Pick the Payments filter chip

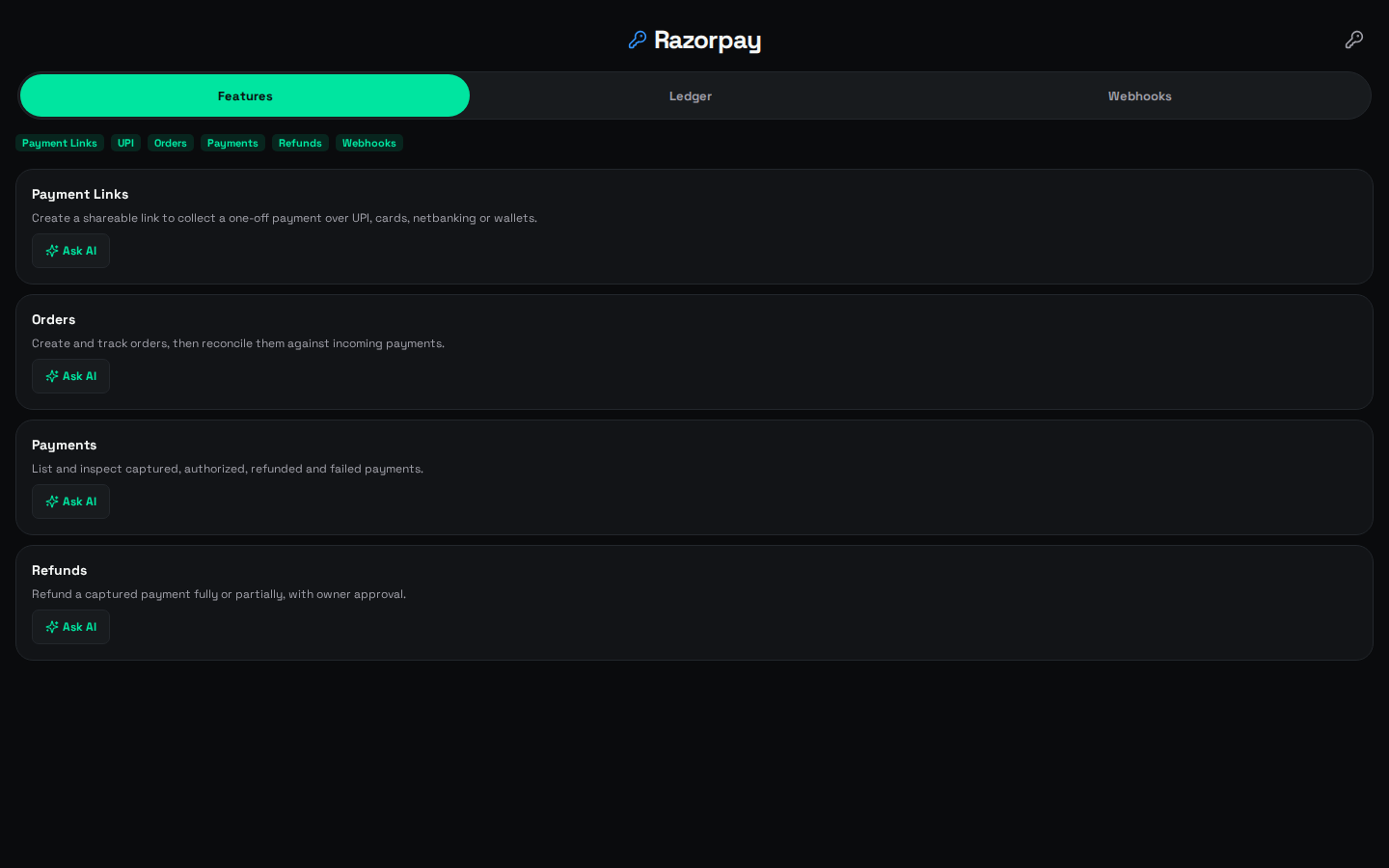point(232,143)
